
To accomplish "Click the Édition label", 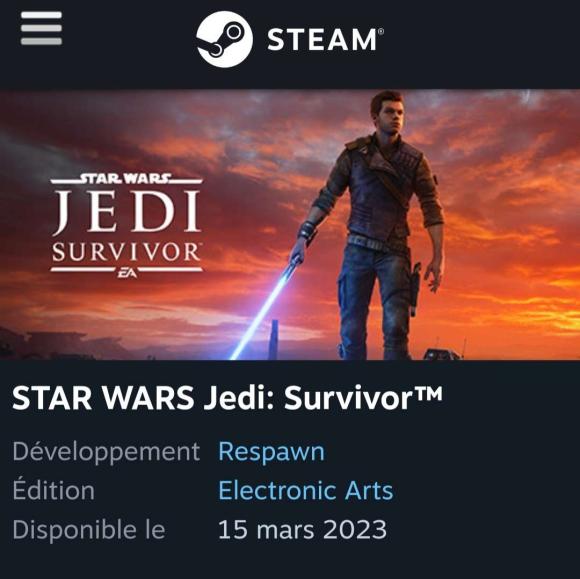I will click(54, 490).
